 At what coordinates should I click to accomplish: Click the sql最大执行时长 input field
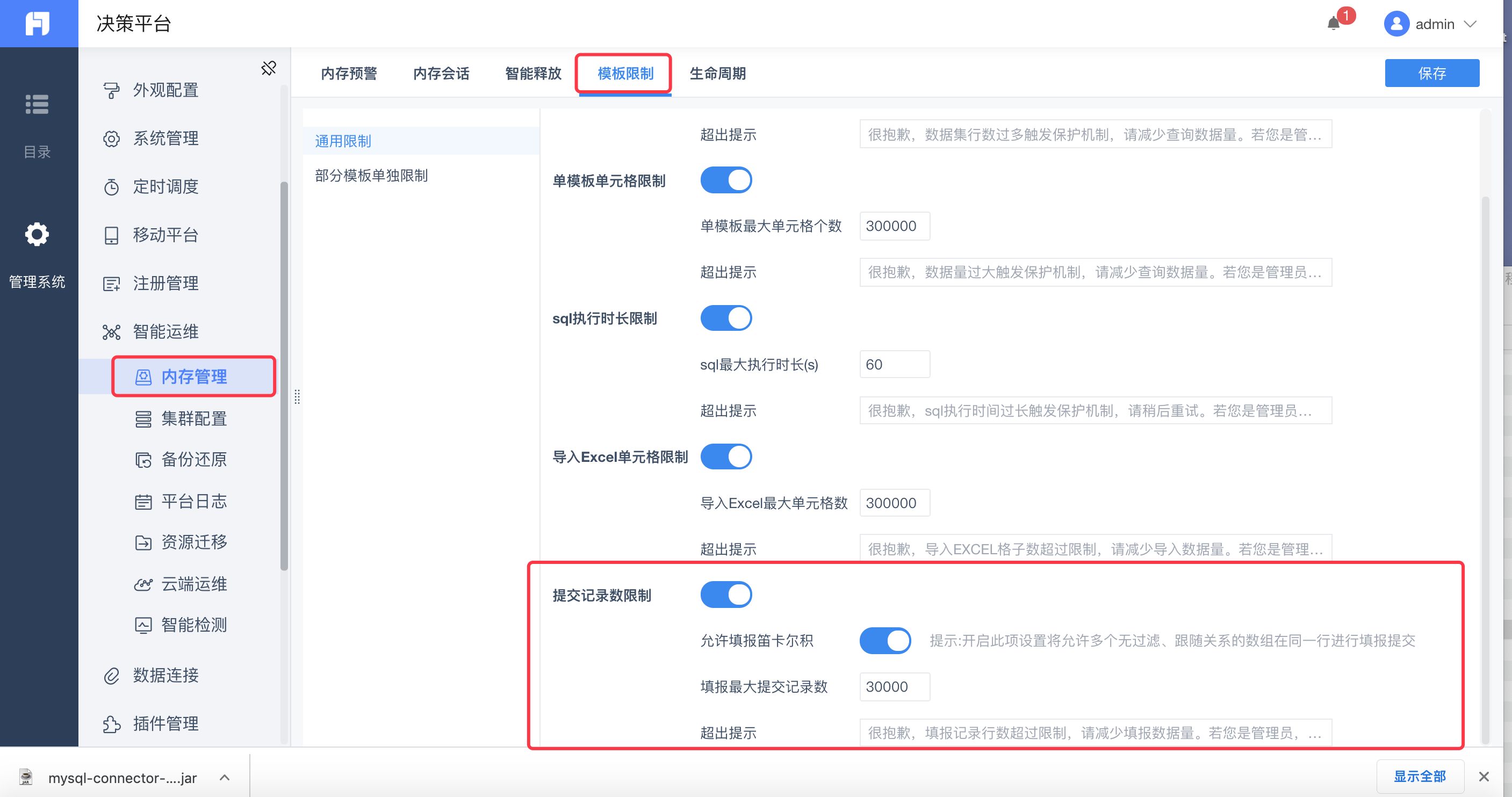[895, 365]
